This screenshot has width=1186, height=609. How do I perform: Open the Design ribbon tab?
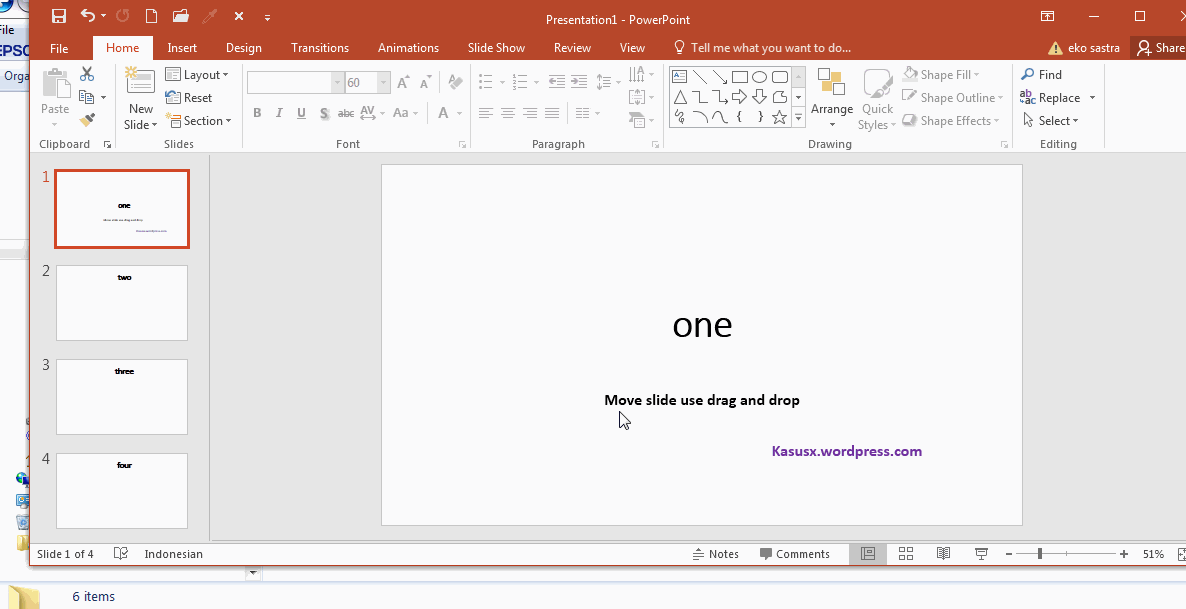(244, 47)
